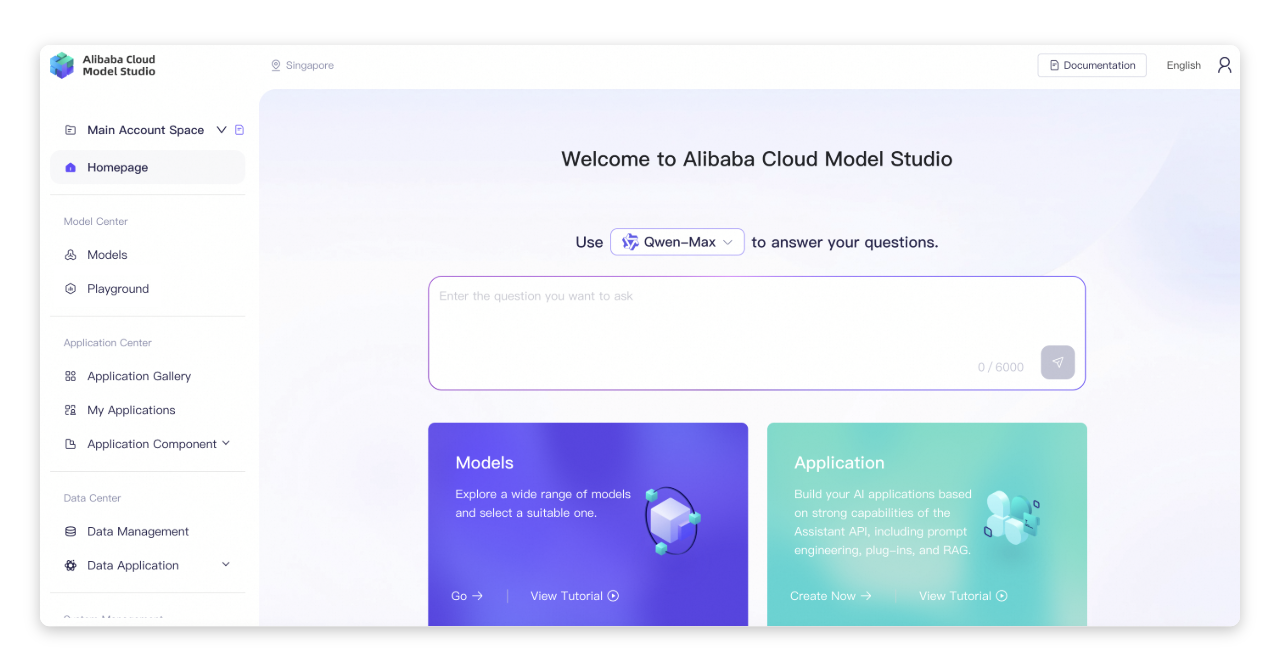The height and width of the screenshot is (671, 1280).
Task: Click Go on the Models card
Action: (x=467, y=596)
